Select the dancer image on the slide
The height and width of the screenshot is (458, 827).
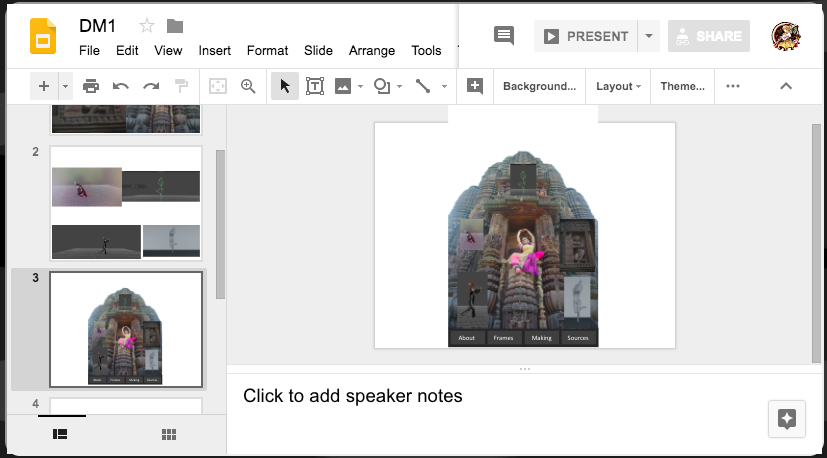tap(526, 252)
